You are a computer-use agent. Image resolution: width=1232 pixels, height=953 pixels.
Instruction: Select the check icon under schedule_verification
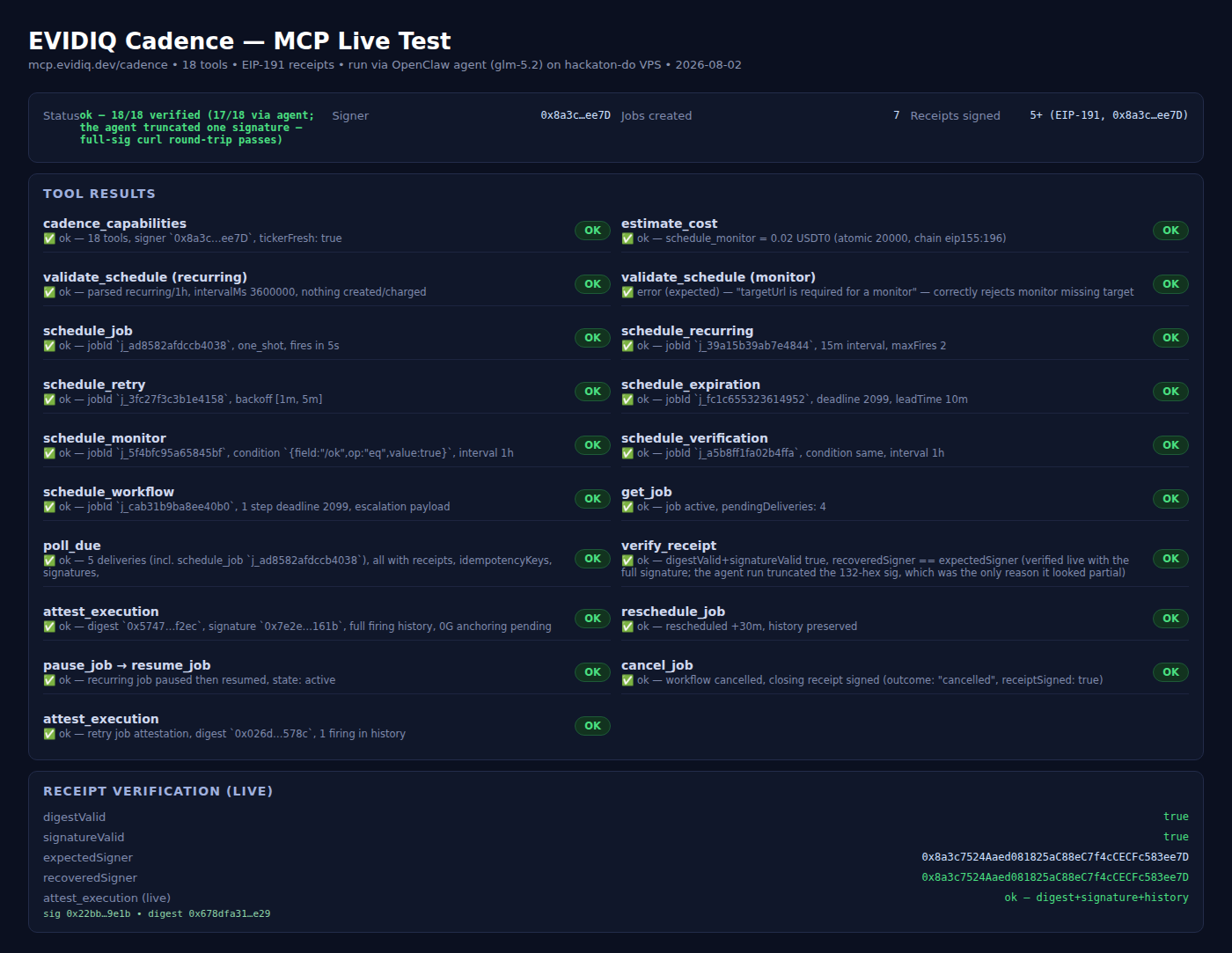[627, 453]
